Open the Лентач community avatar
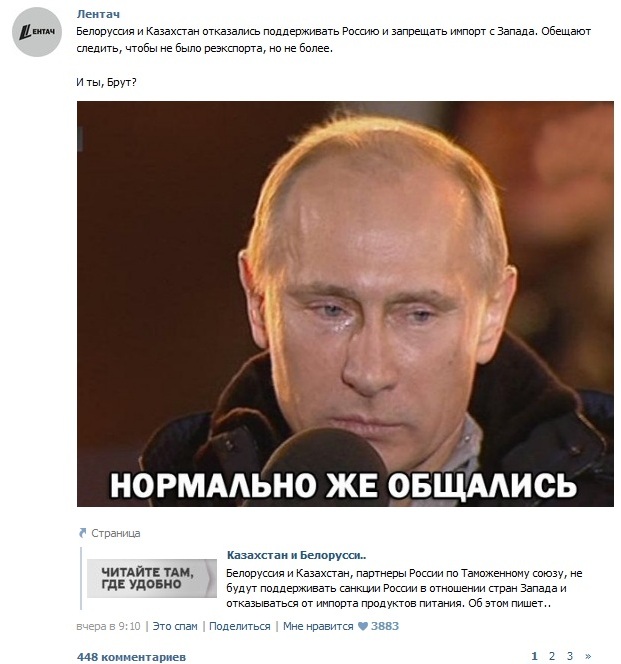Viewport: 621px width, 664px height. click(x=37, y=32)
